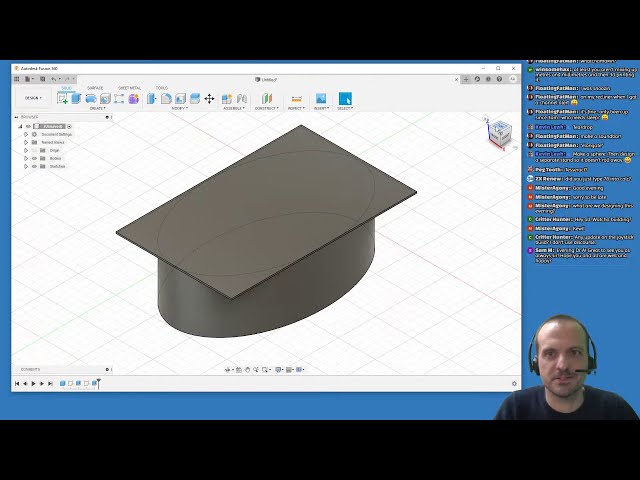The height and width of the screenshot is (480, 640).
Task: Select the Untitled document tab
Action: coord(266,80)
